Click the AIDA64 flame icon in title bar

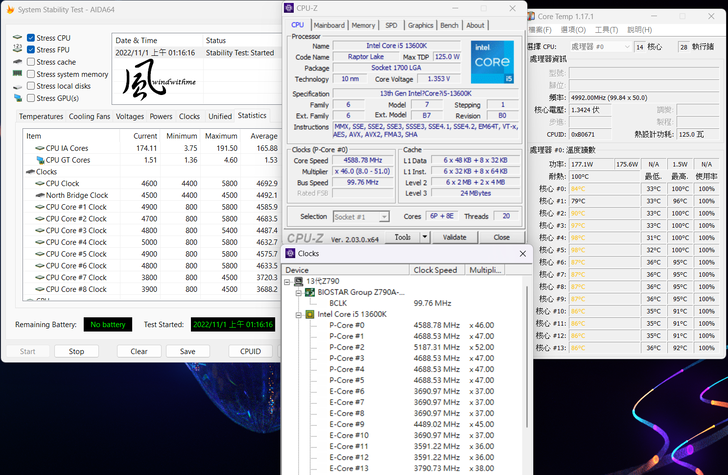10,11
